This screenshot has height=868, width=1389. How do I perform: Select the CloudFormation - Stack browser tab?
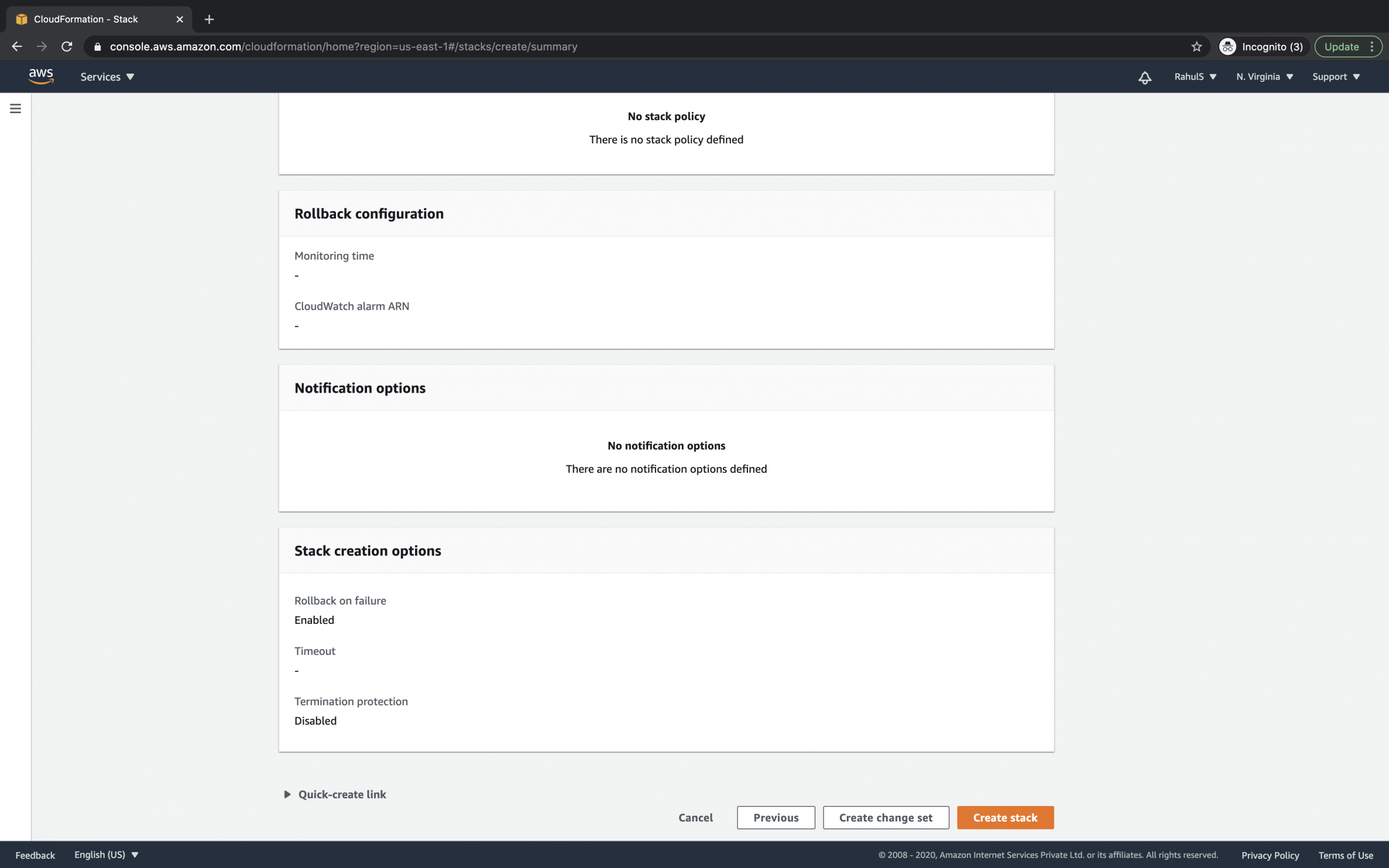tap(99, 20)
